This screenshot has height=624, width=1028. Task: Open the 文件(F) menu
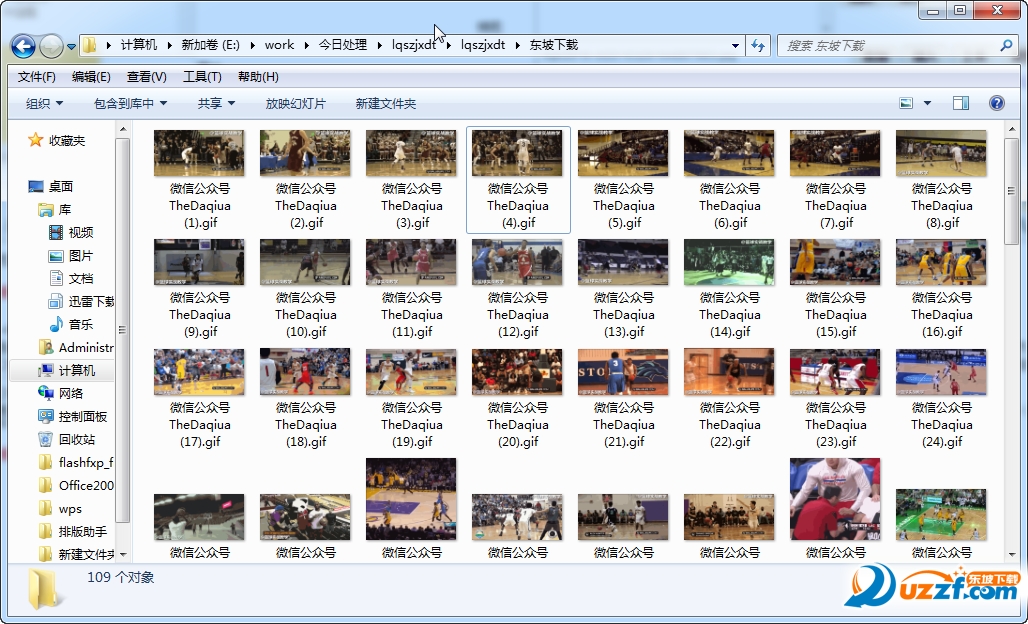pos(37,77)
